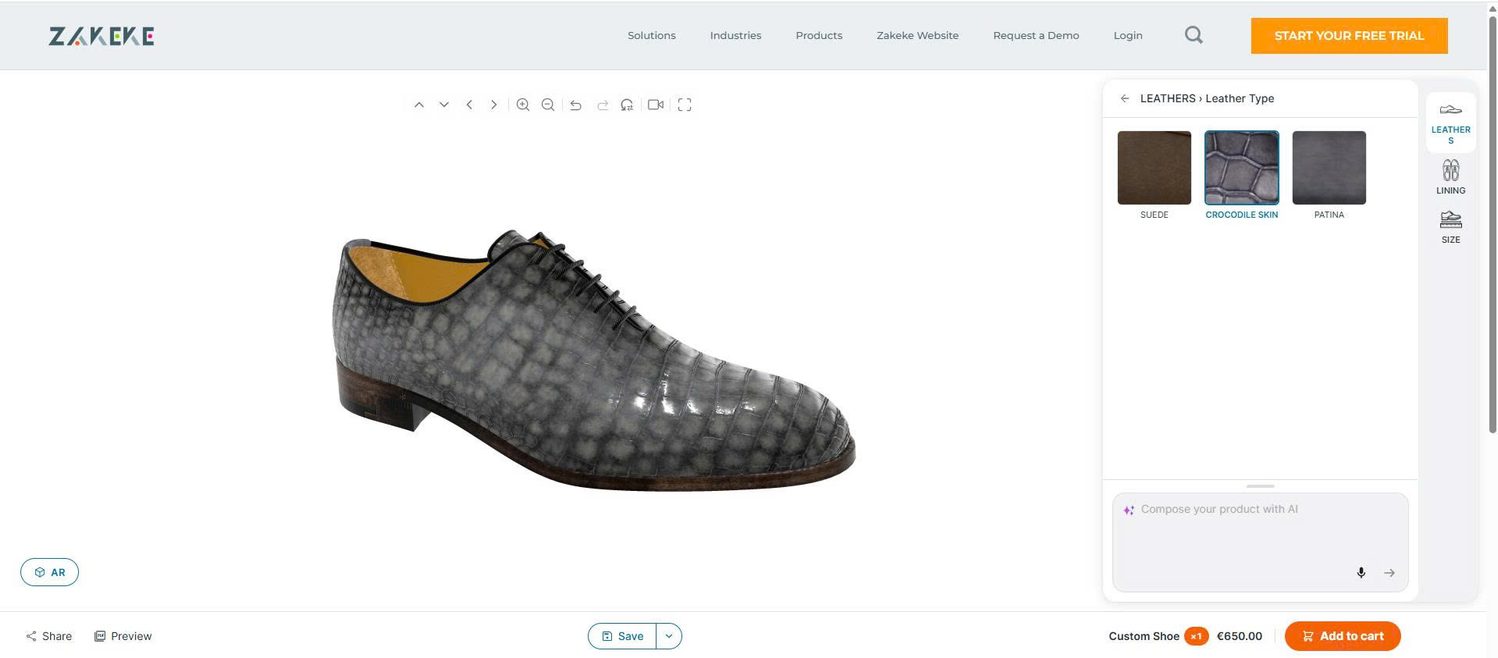1498x658 pixels.
Task: Open the Products menu
Action: pos(819,36)
